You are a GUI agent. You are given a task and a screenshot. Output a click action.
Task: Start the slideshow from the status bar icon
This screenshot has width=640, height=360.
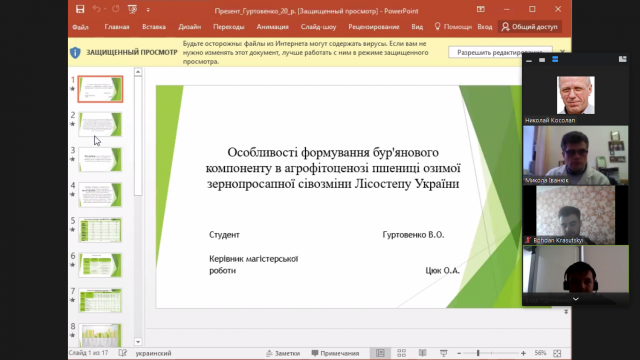click(x=444, y=353)
